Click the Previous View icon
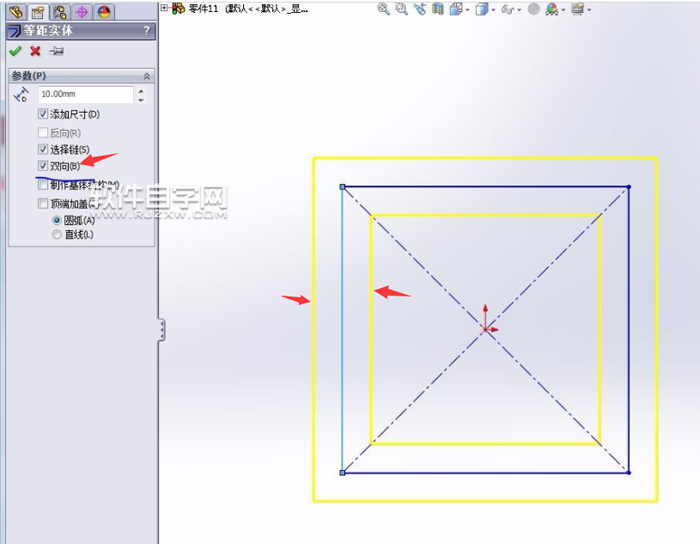Image resolution: width=700 pixels, height=544 pixels. click(x=420, y=8)
